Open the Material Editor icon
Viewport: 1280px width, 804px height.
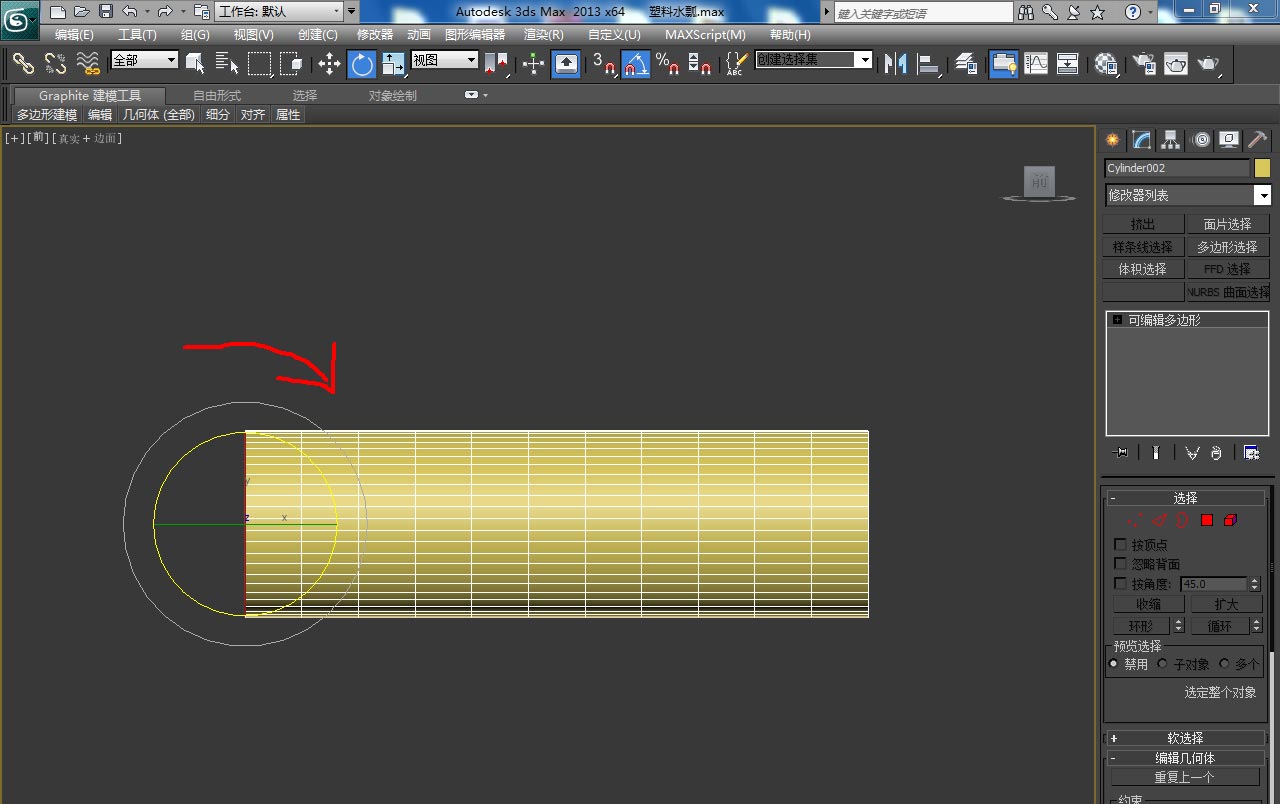1106,64
